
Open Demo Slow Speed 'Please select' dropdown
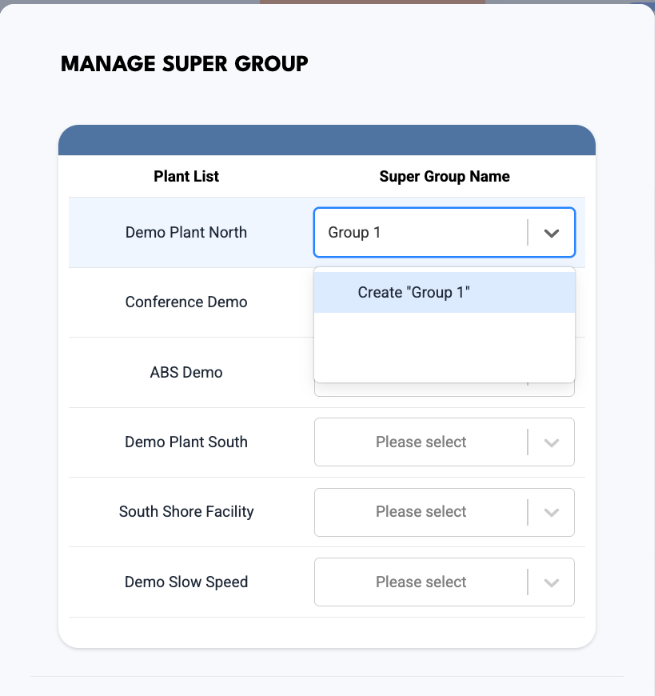[444, 582]
